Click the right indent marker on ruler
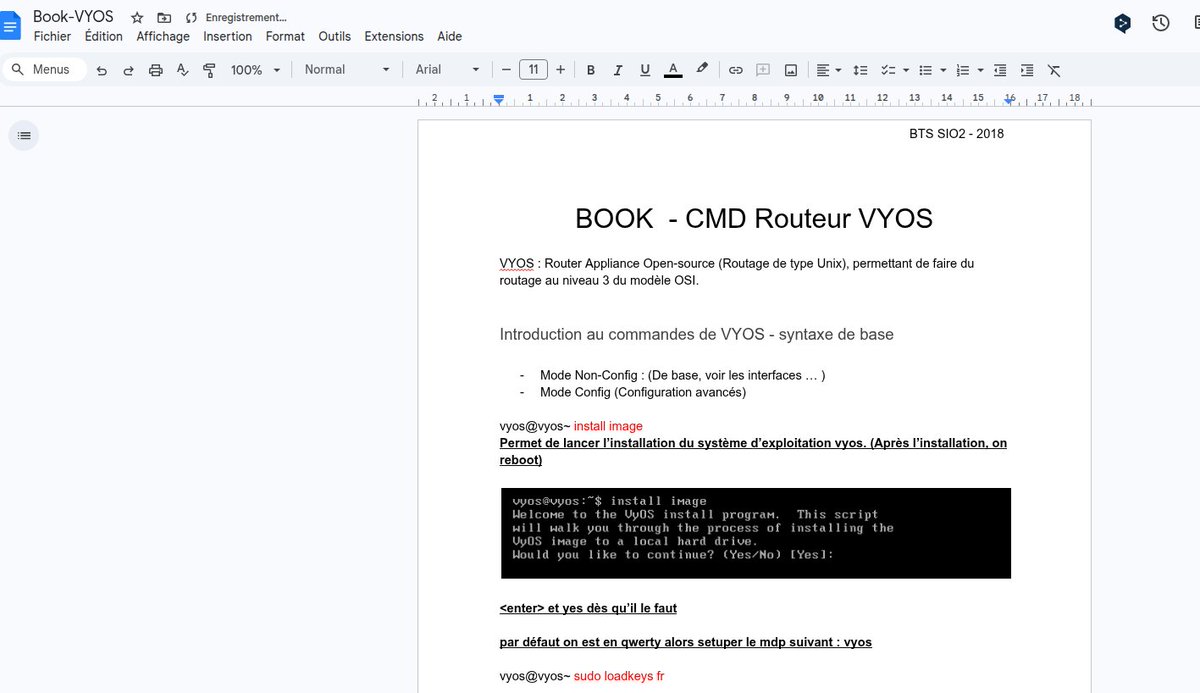1200x693 pixels. click(1010, 99)
